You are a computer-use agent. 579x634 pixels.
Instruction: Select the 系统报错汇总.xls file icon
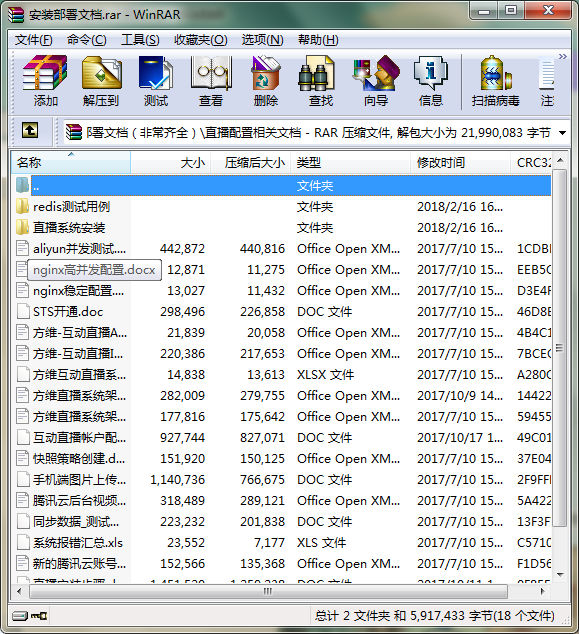pos(23,543)
